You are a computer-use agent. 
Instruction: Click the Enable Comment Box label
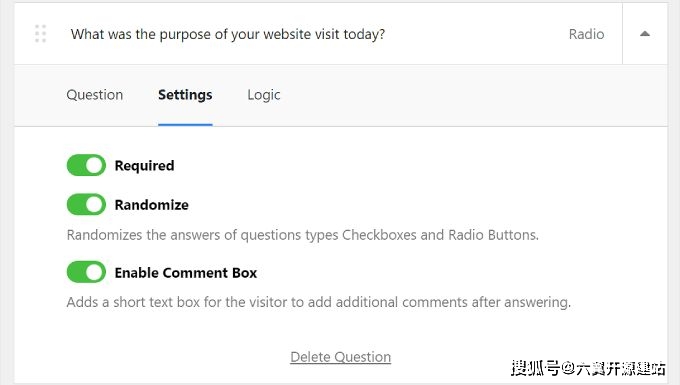186,273
